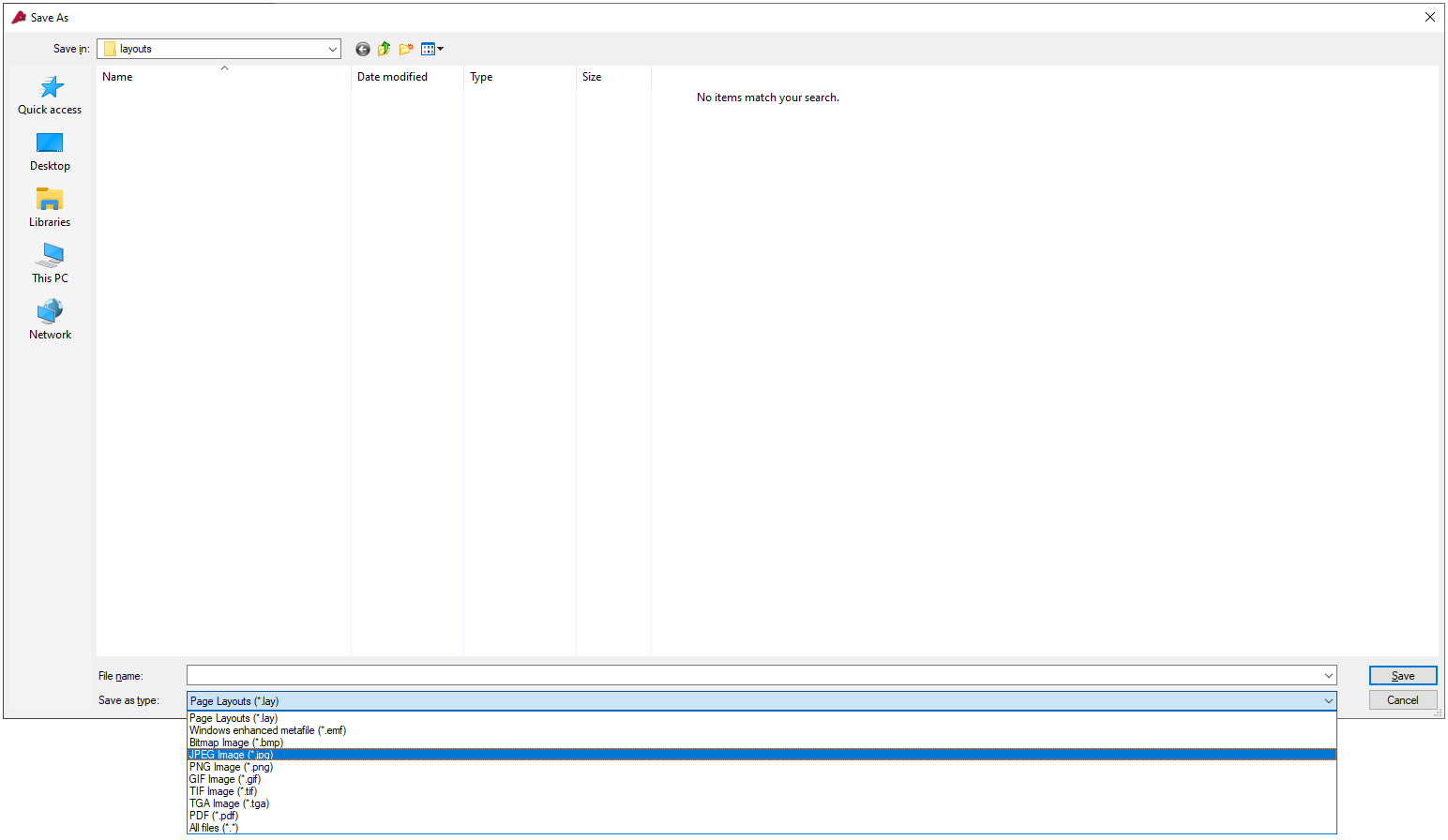The image size is (1448, 840).
Task: Select Windows enhanced metafile (*.emf)
Action: [762, 730]
